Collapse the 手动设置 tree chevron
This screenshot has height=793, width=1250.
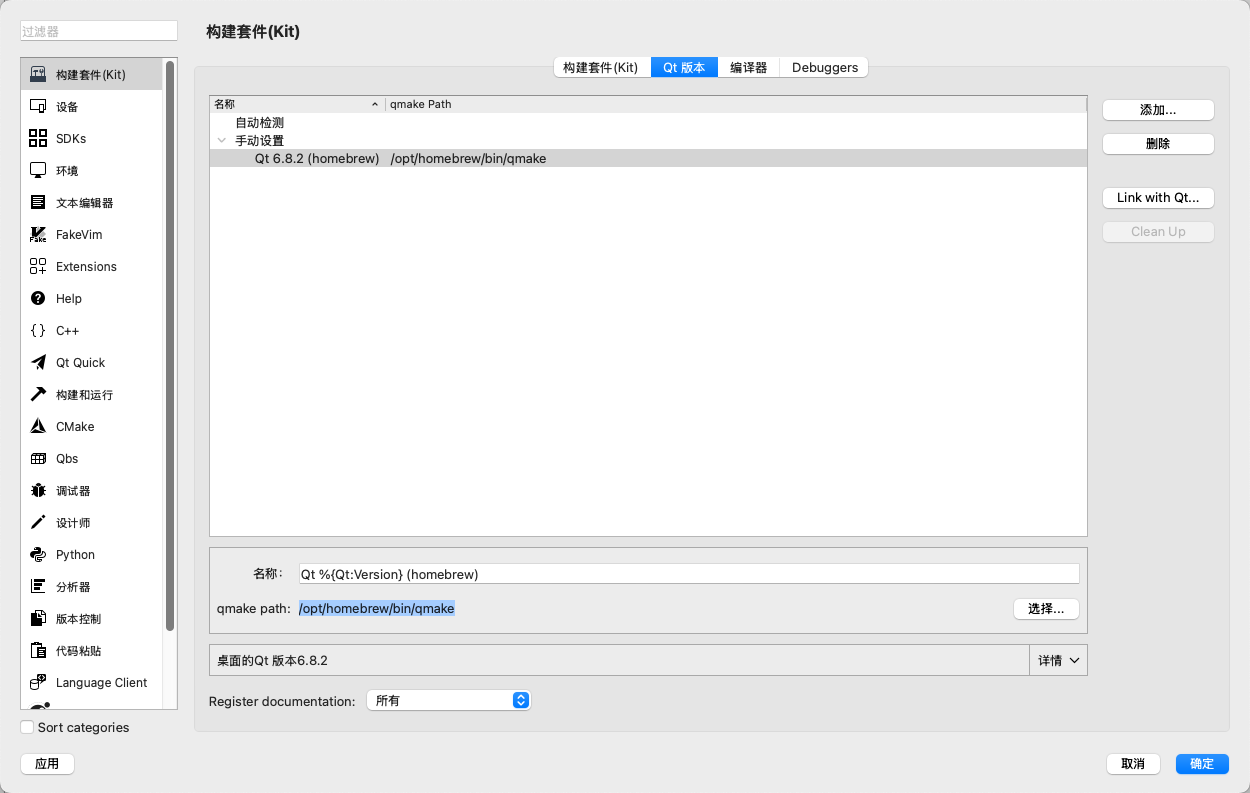pos(222,141)
